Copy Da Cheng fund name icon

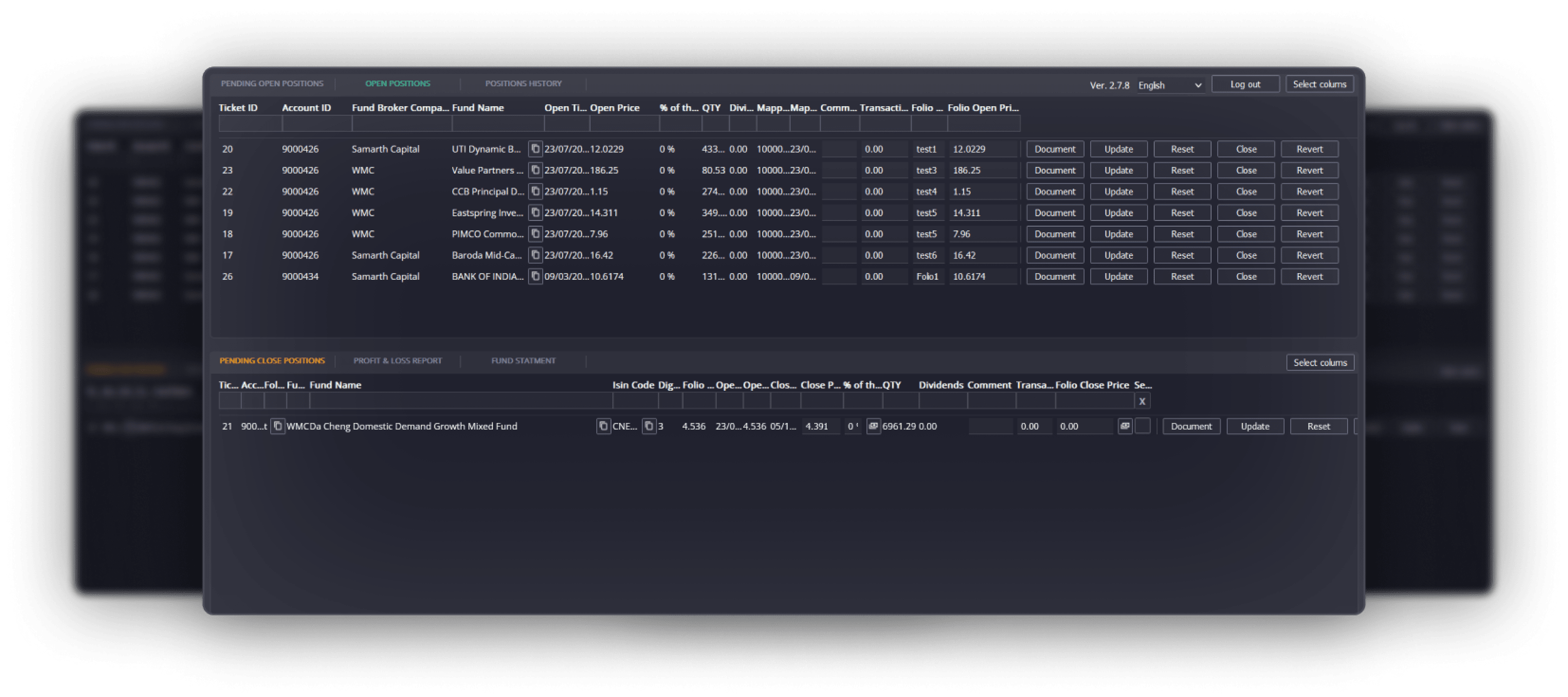[x=603, y=426]
